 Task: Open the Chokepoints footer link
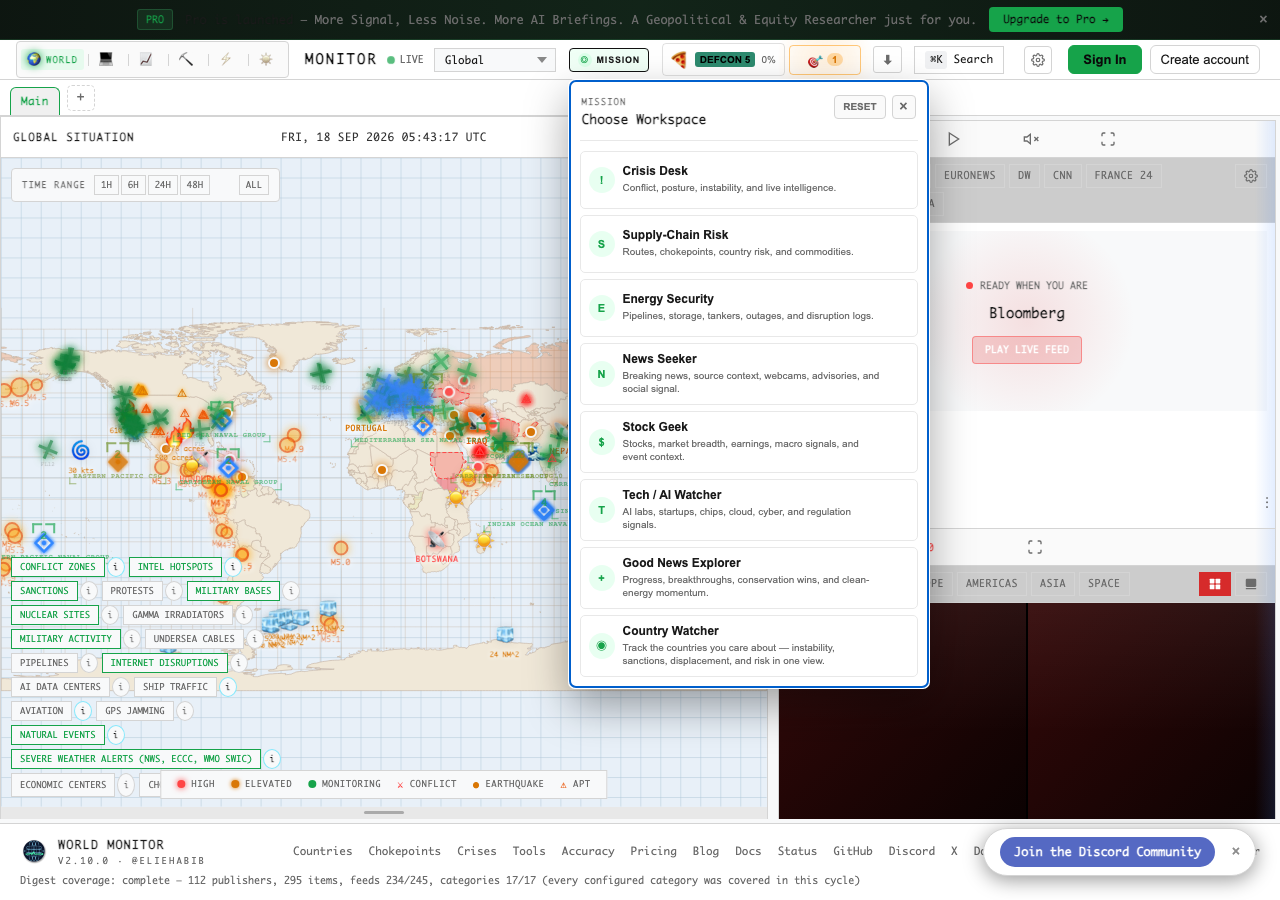click(x=405, y=851)
